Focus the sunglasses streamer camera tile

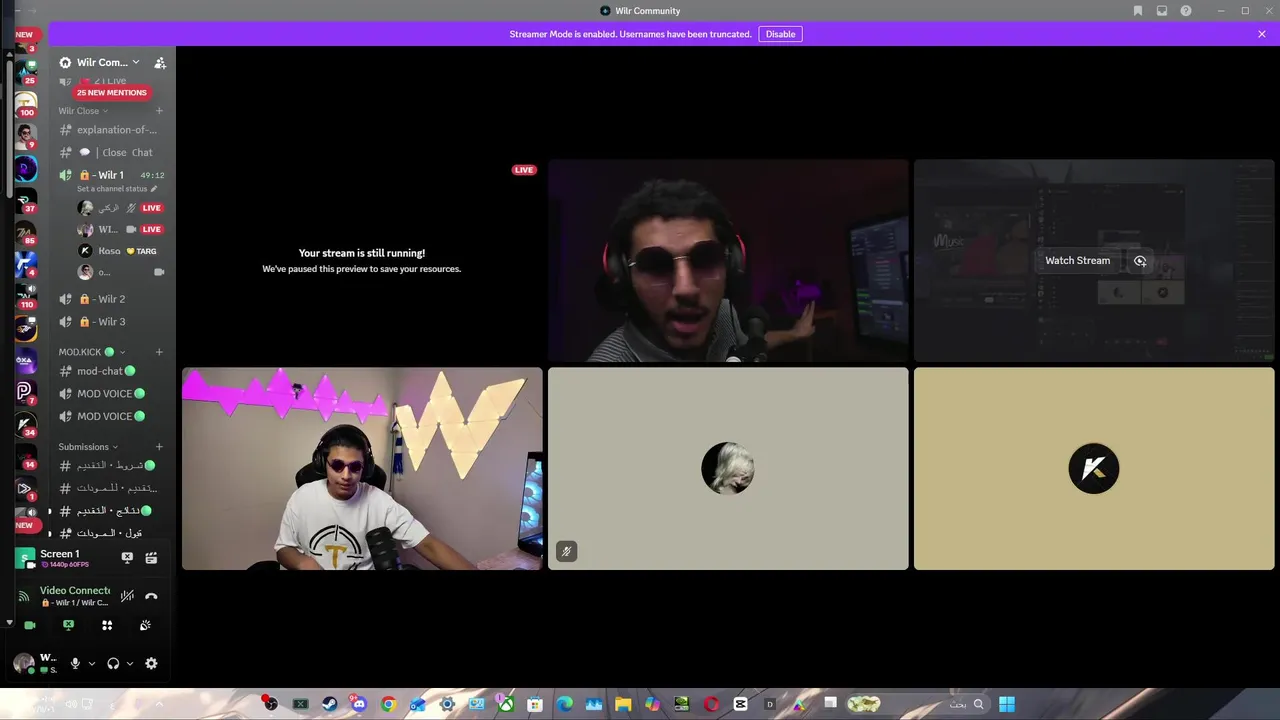(x=728, y=260)
